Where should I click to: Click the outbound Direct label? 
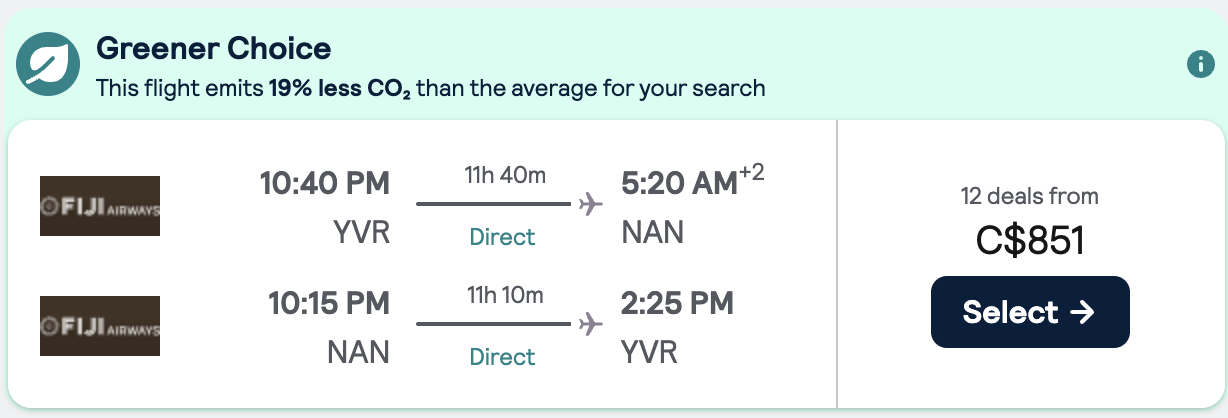tap(503, 237)
